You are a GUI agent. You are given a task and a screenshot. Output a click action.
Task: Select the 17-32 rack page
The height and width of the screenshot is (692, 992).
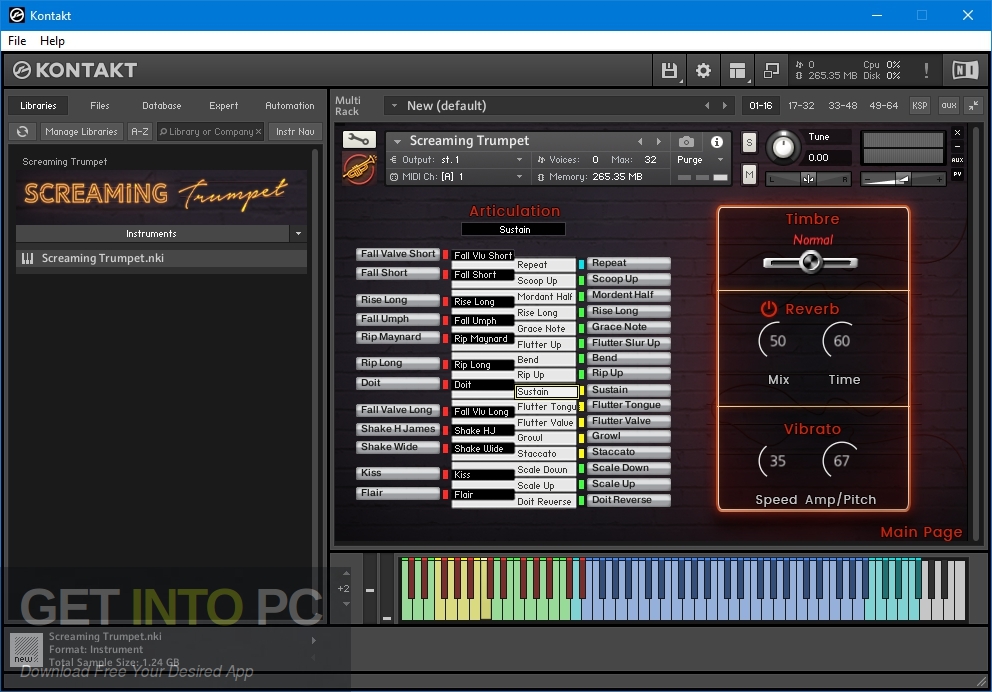click(x=801, y=106)
